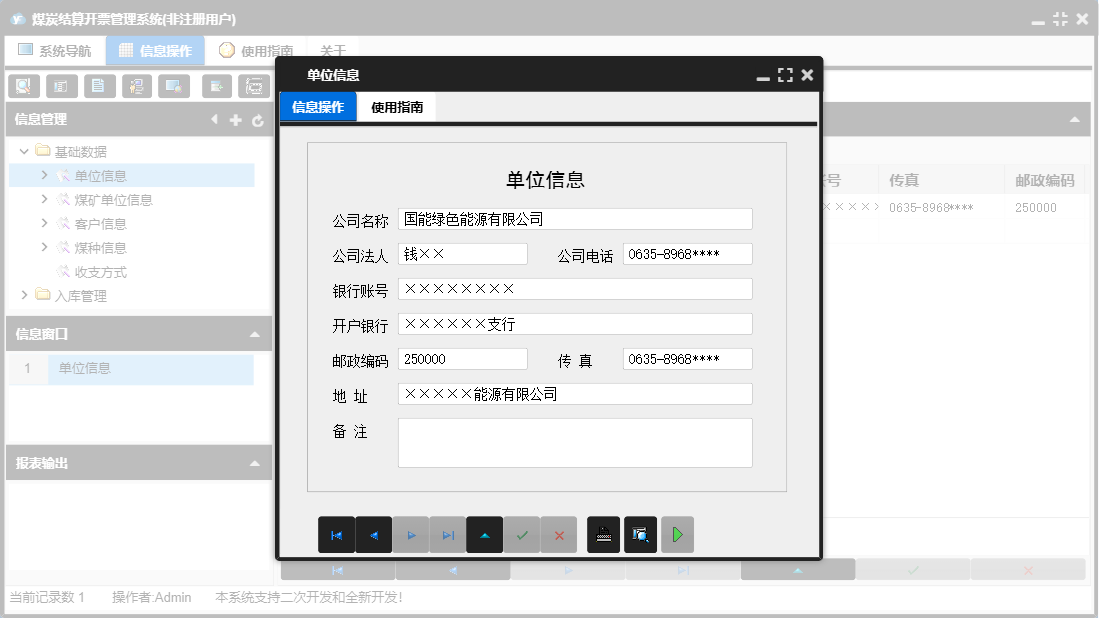Screen dimensions: 1099x618
Task: Confirm changes with the green check icon
Action: [522, 534]
